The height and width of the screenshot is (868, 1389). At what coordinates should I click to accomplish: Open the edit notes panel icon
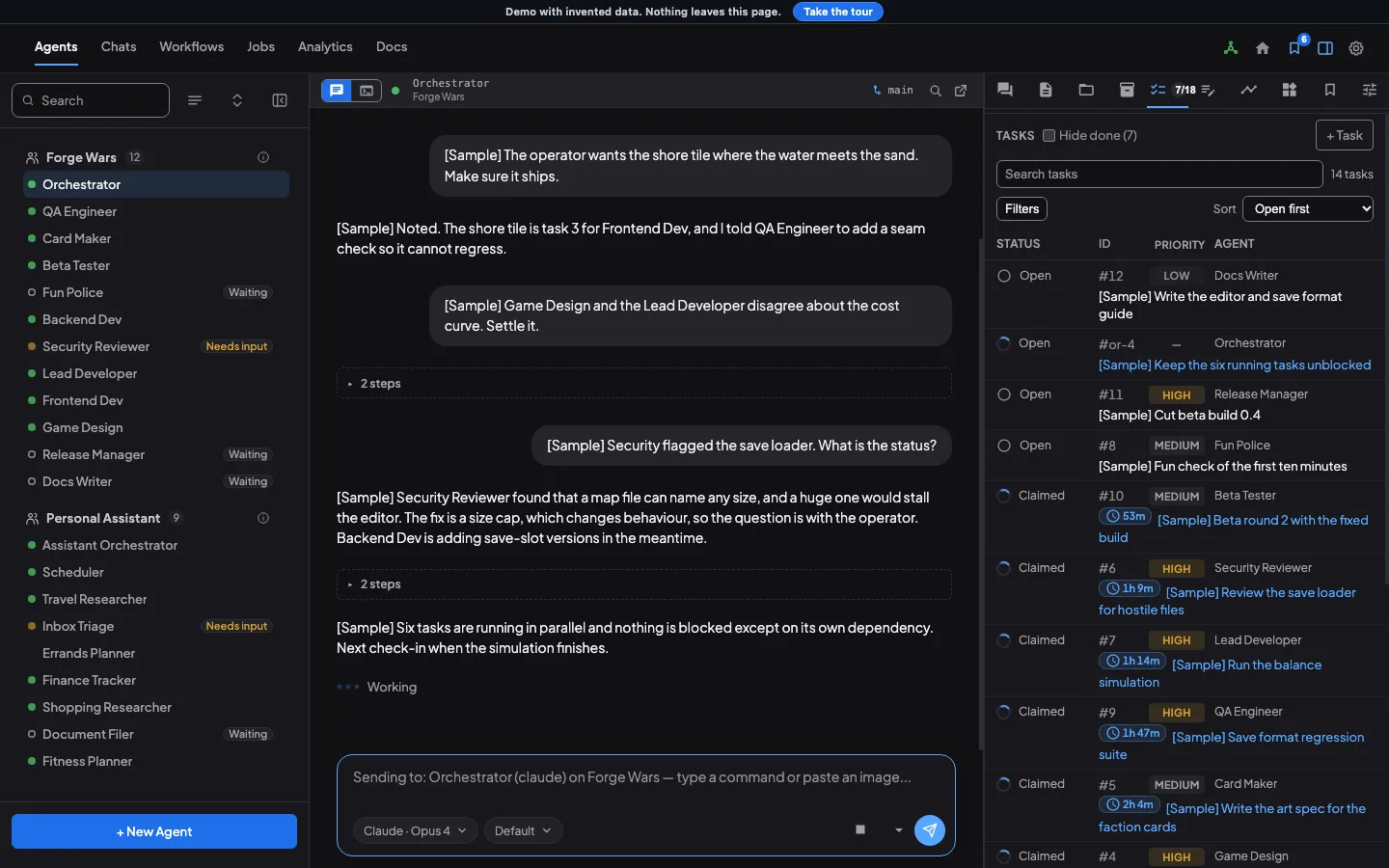tap(1209, 90)
